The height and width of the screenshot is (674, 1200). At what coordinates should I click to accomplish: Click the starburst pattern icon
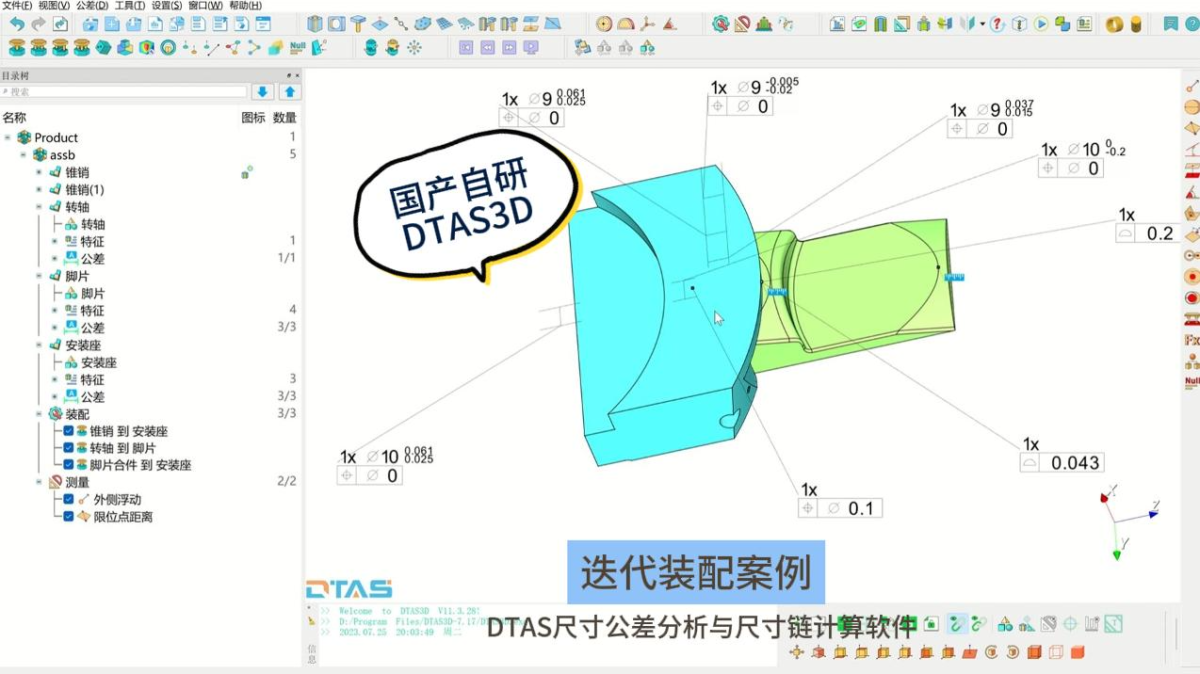(x=414, y=46)
